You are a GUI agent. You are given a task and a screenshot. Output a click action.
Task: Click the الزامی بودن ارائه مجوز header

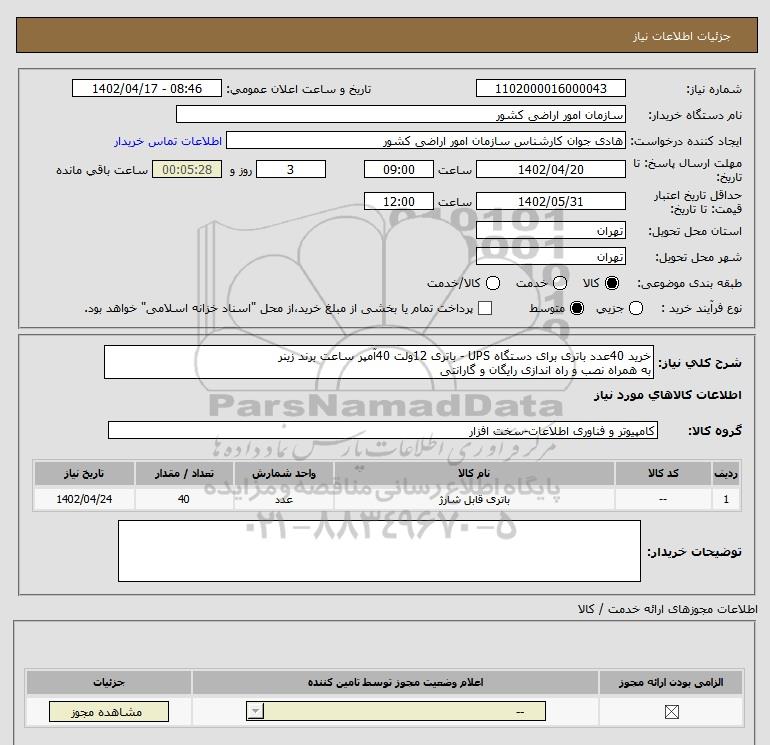pyautogui.click(x=671, y=683)
